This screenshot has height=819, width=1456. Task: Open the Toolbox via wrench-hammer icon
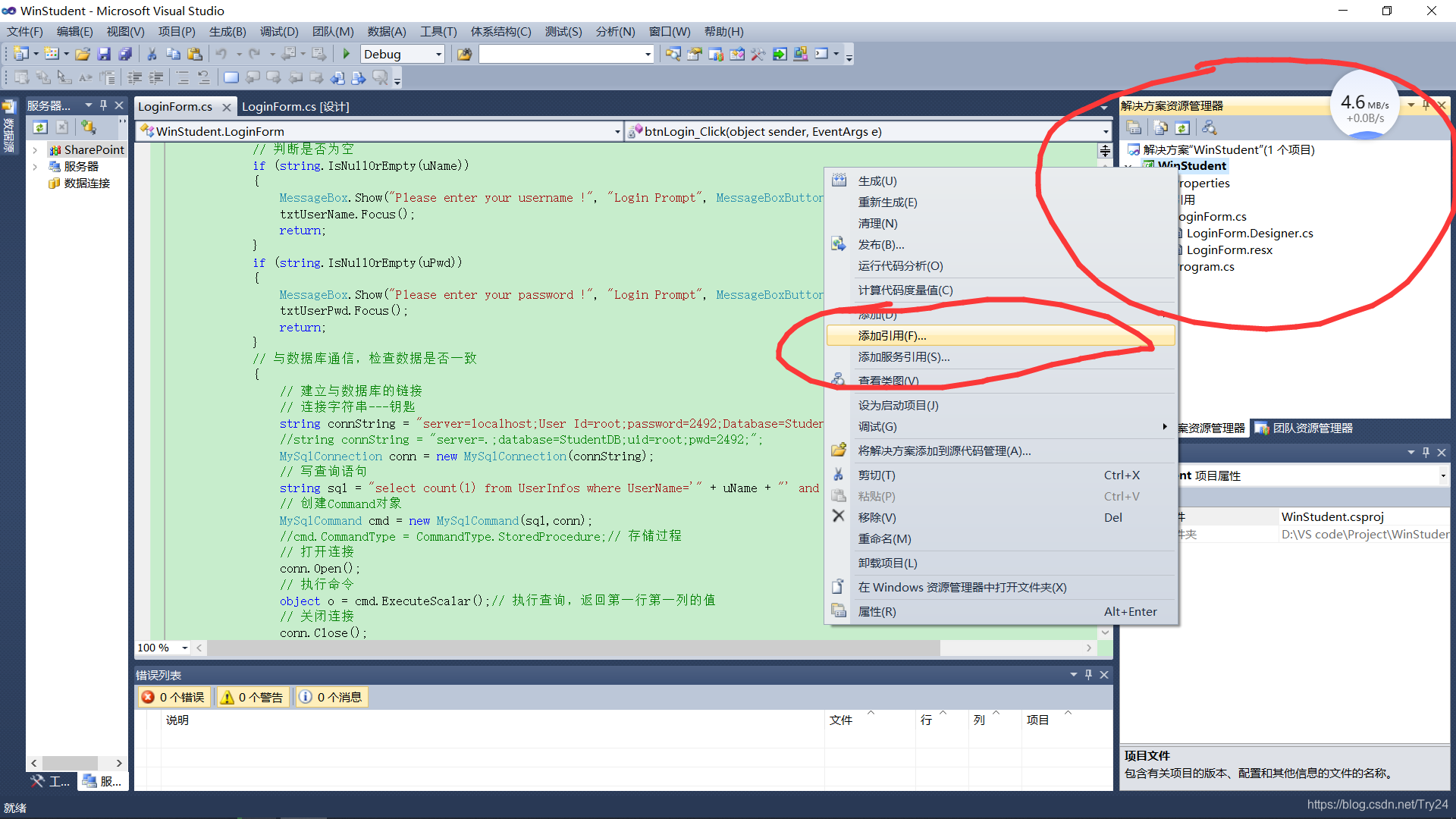click(758, 54)
